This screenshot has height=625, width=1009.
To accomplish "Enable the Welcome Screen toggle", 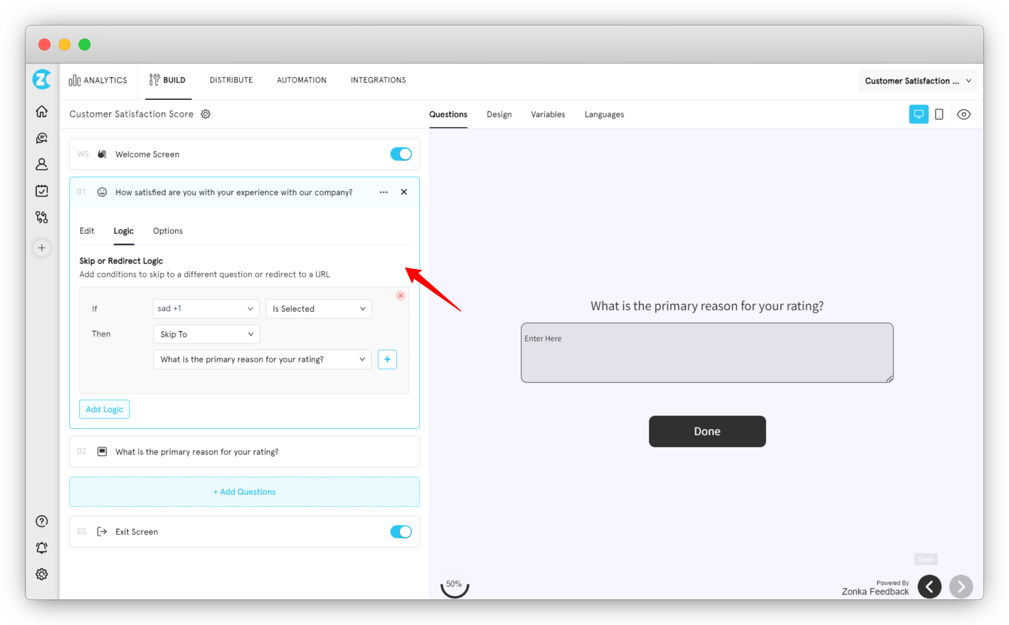I will pyautogui.click(x=401, y=154).
